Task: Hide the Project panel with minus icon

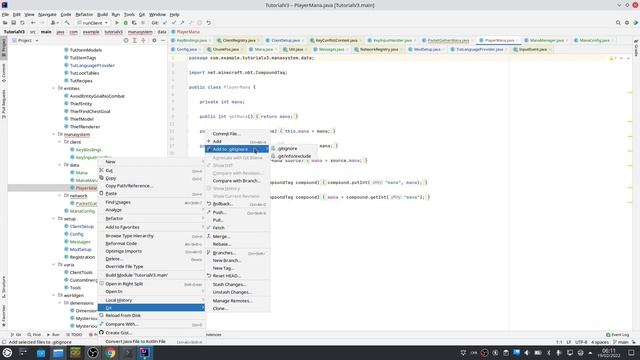Action: (162, 40)
